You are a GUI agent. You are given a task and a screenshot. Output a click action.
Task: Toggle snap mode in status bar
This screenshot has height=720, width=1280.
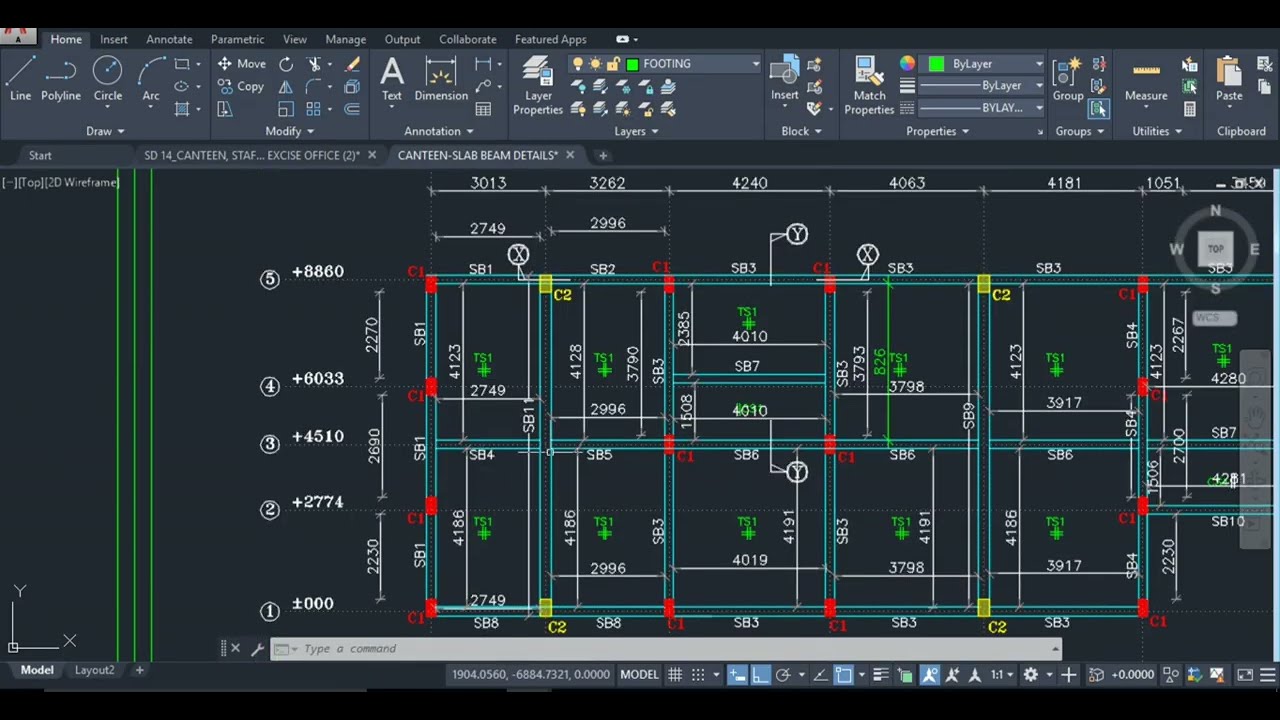click(698, 675)
